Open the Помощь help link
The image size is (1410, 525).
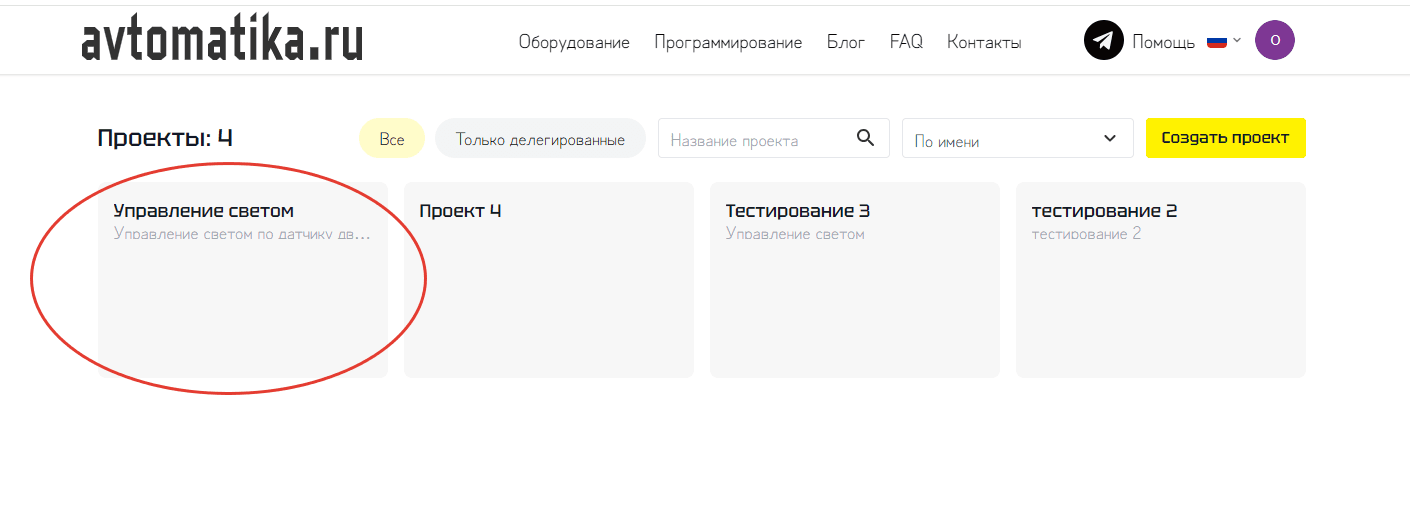click(x=1163, y=42)
